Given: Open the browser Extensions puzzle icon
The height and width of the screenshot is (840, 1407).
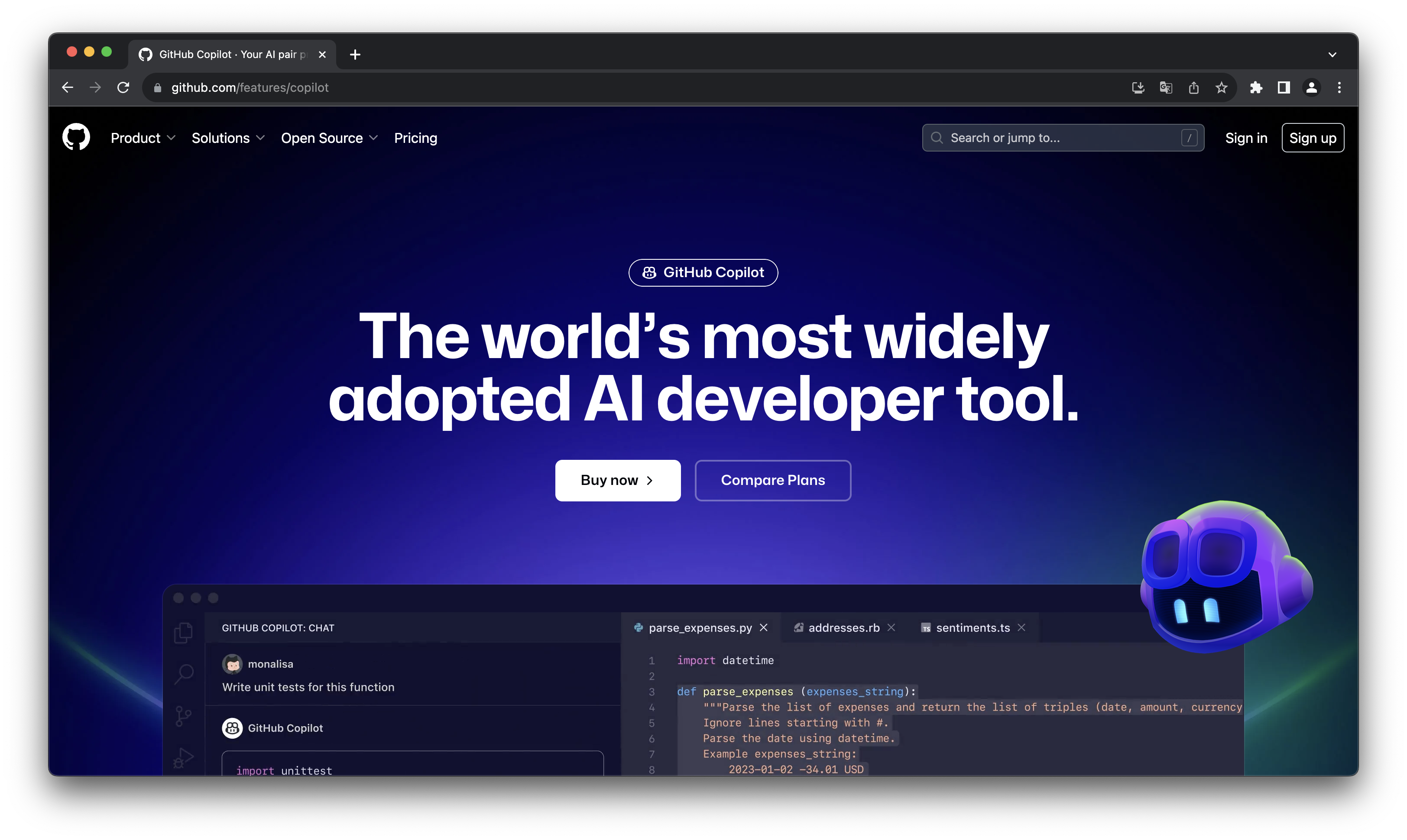Looking at the screenshot, I should click(1256, 88).
